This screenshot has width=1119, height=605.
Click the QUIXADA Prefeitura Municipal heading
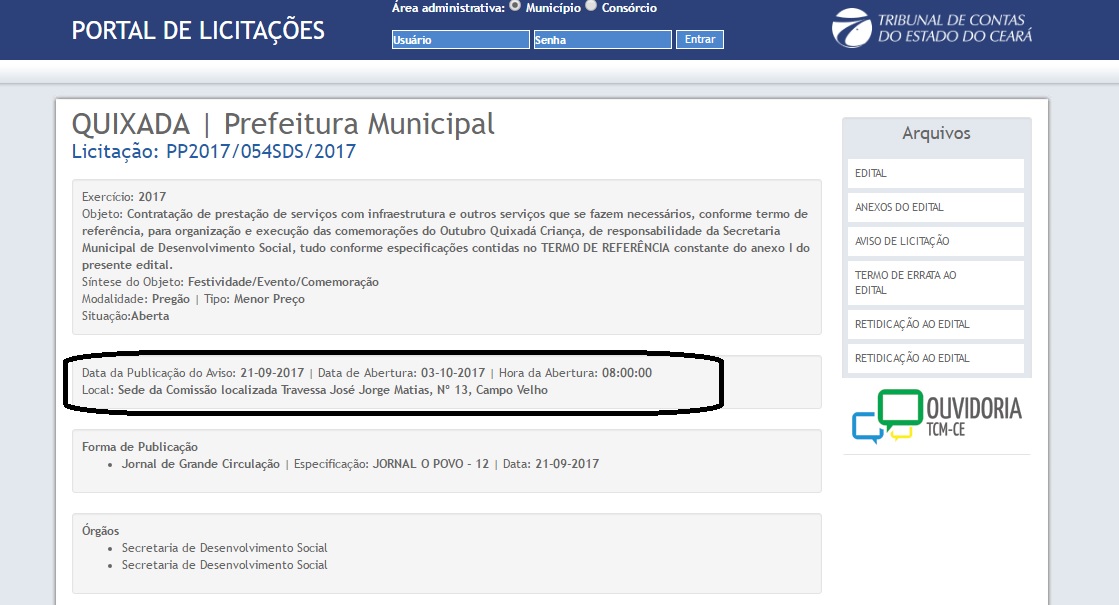coord(283,124)
